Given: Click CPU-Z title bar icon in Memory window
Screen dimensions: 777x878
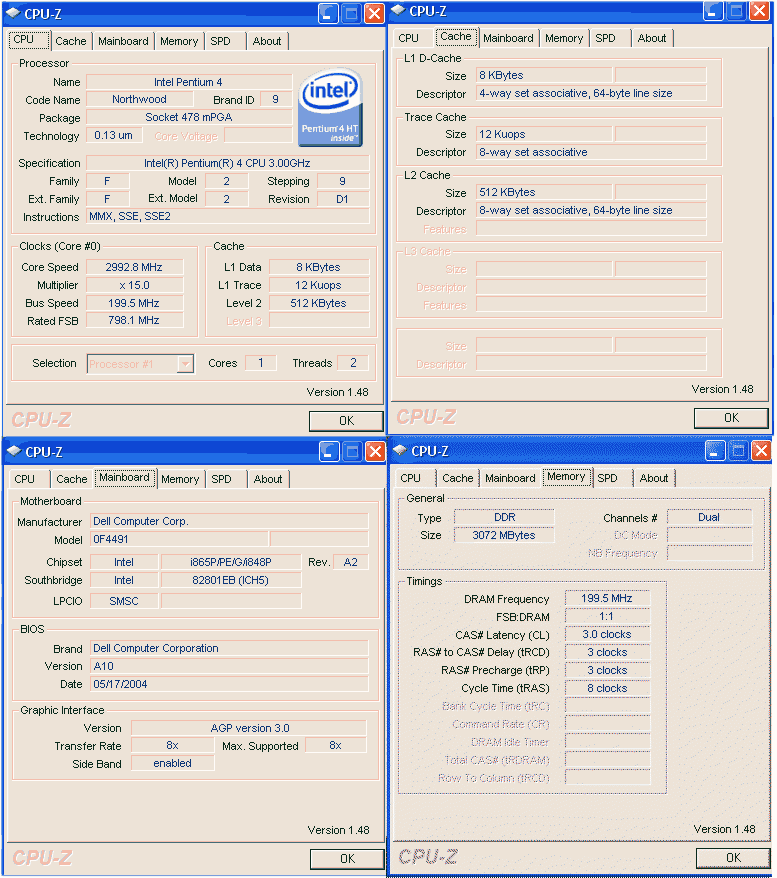Looking at the screenshot, I should point(400,450).
